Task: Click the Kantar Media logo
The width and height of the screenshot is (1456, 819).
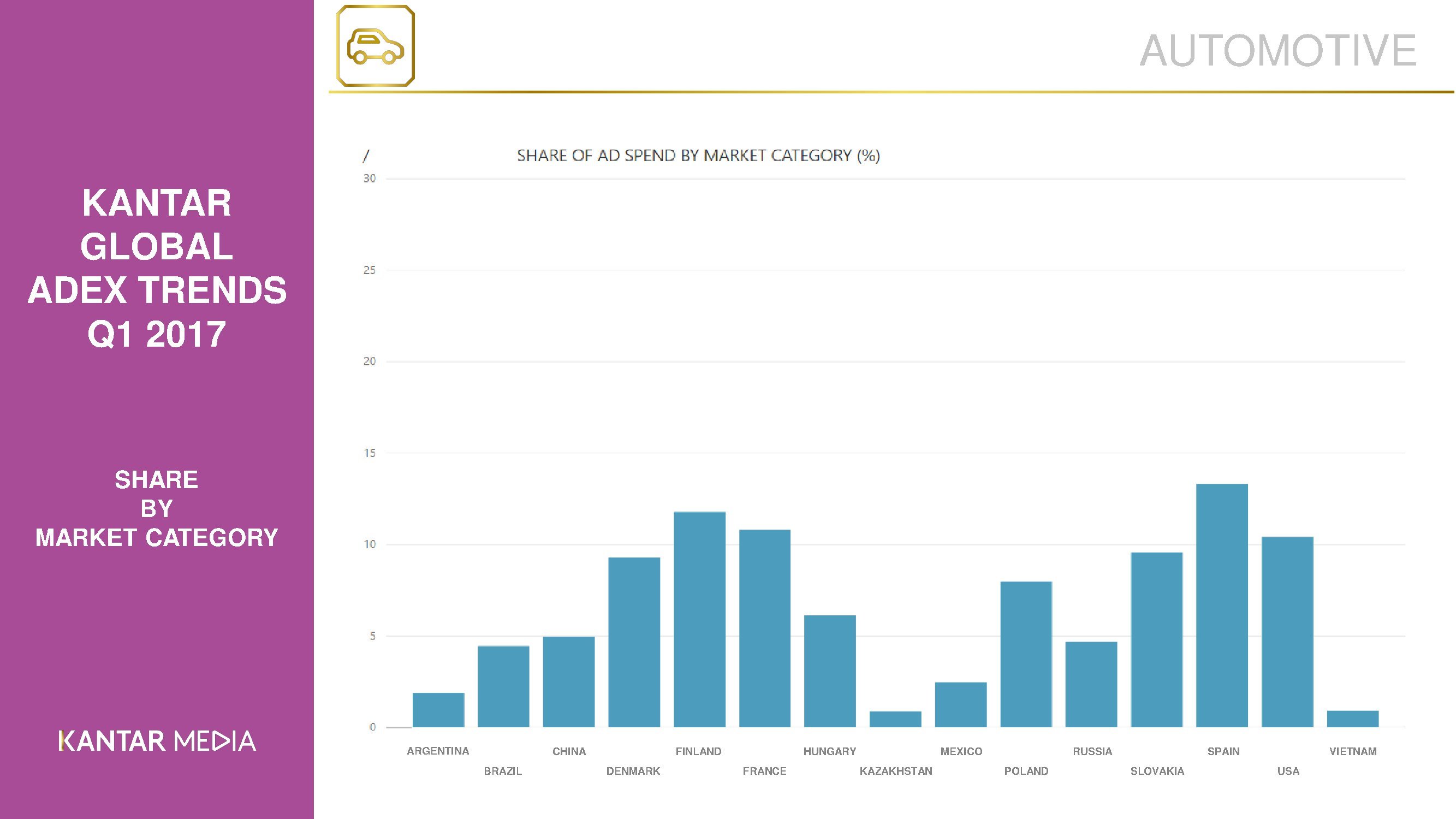Action: (x=157, y=740)
